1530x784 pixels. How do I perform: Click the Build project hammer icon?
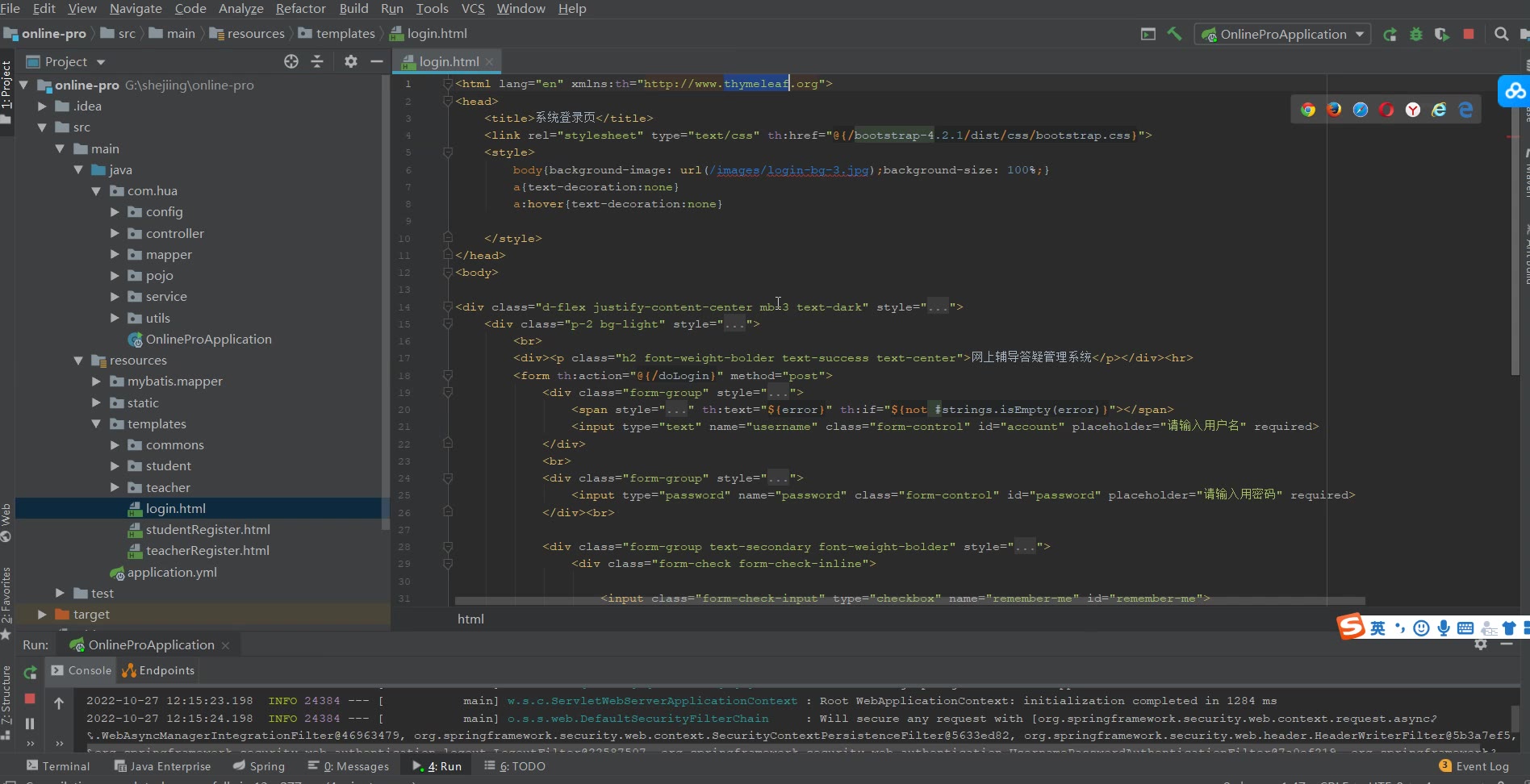point(1175,34)
